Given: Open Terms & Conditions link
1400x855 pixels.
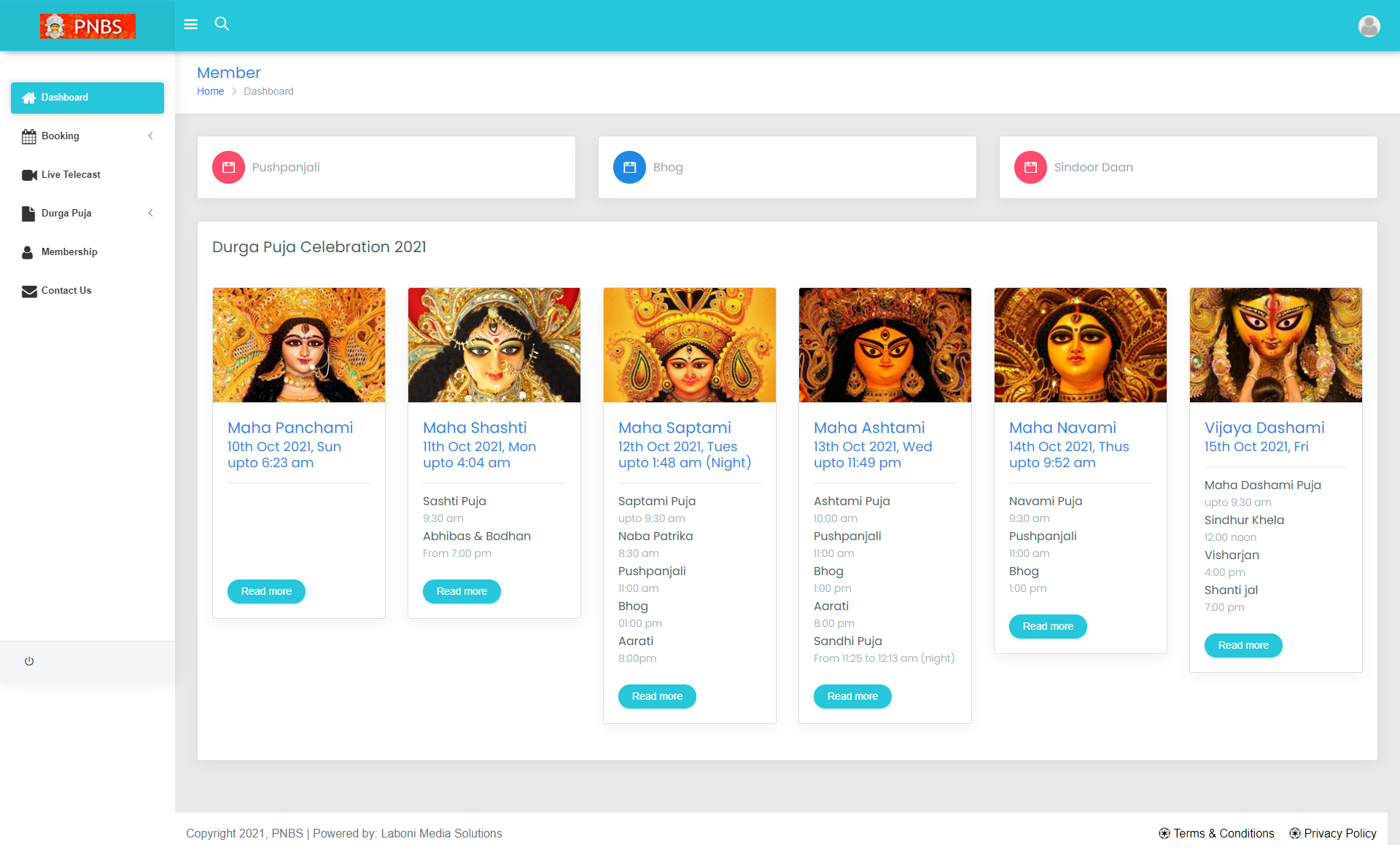Looking at the screenshot, I should click(1224, 833).
